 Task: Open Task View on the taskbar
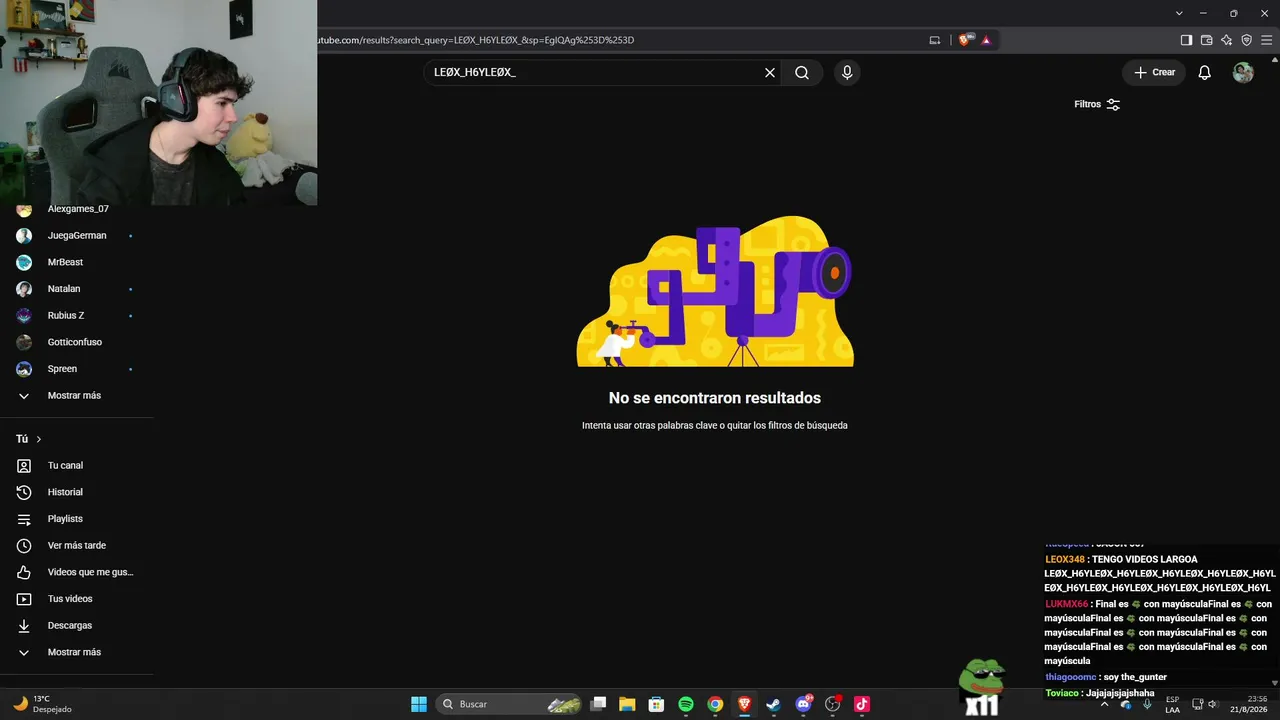[598, 704]
